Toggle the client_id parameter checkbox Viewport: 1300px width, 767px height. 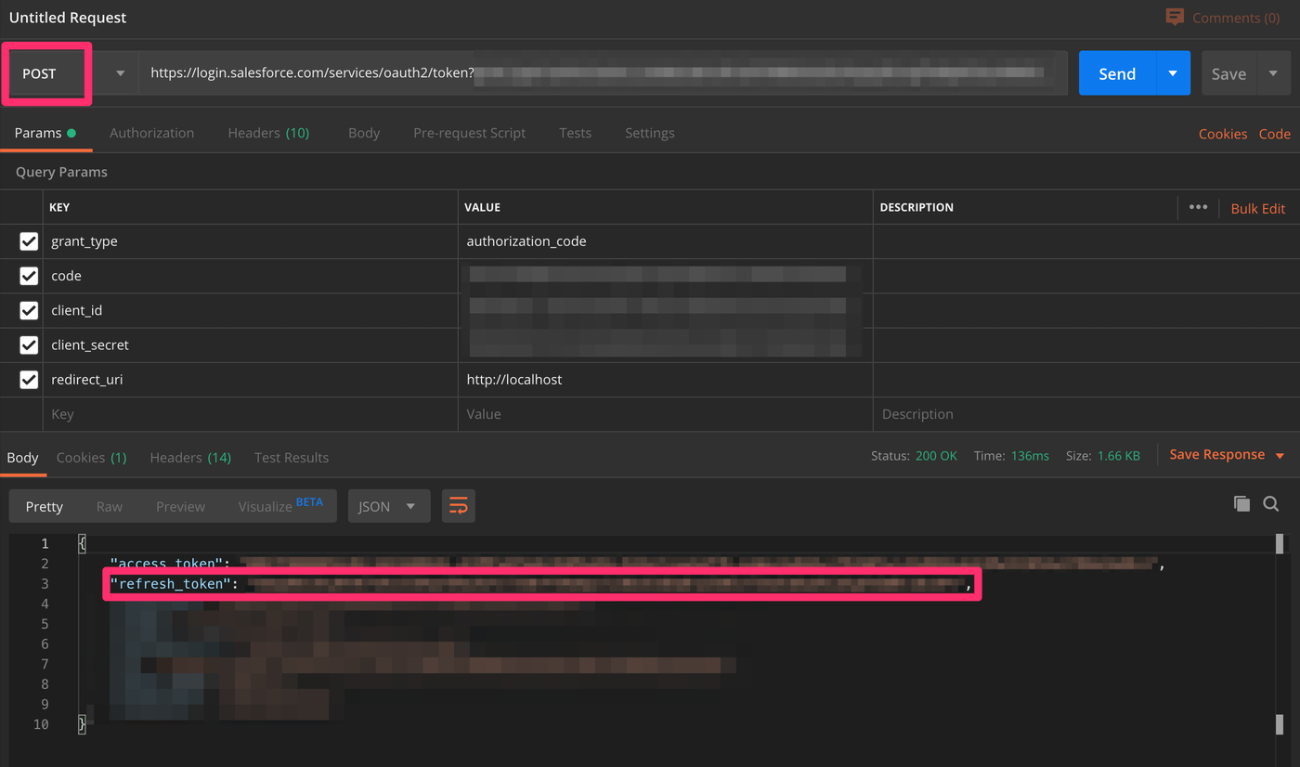point(29,310)
